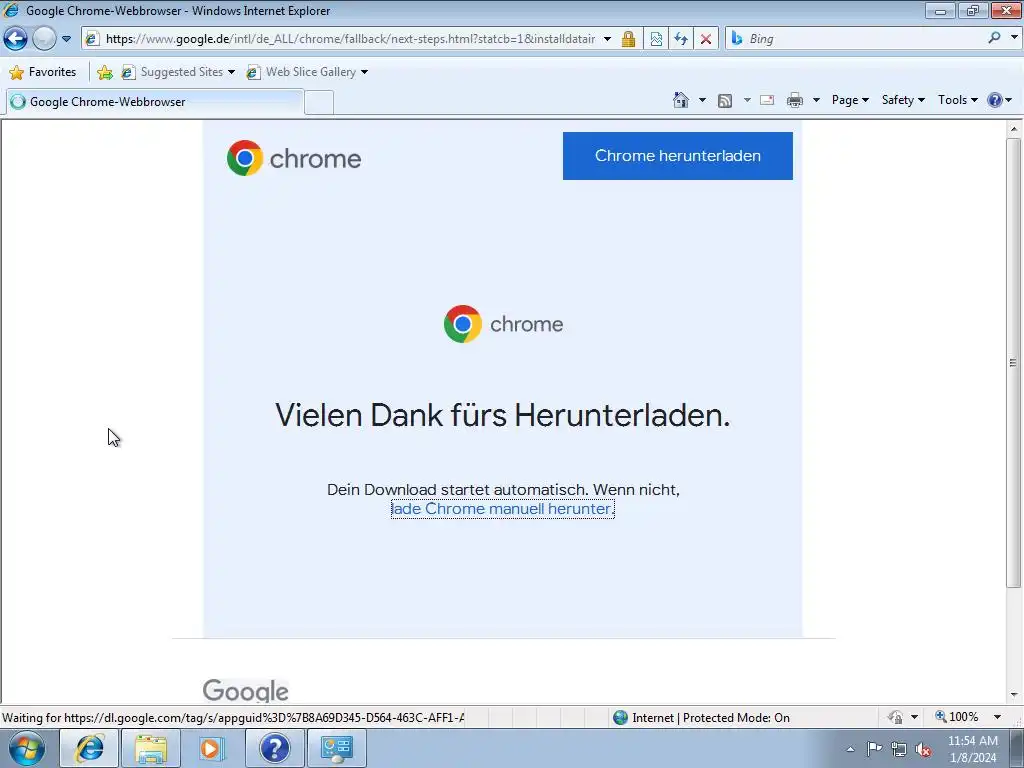Open the Windows Start menu
1024x768 pixels.
(27, 748)
